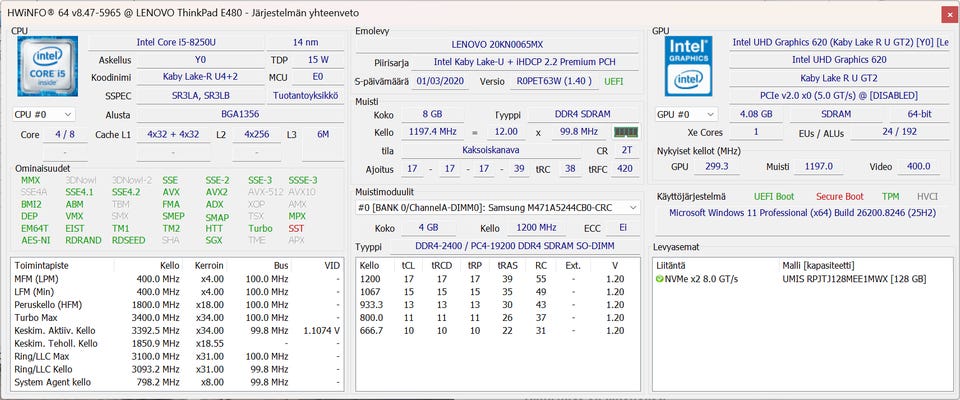Click the red SST feature flag
The image size is (960, 400).
point(296,228)
